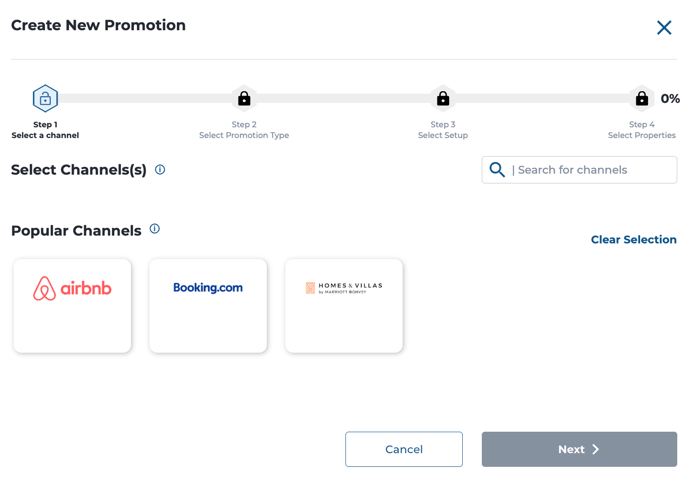688x480 pixels.
Task: Click the magnifying glass search icon
Action: (x=497, y=169)
